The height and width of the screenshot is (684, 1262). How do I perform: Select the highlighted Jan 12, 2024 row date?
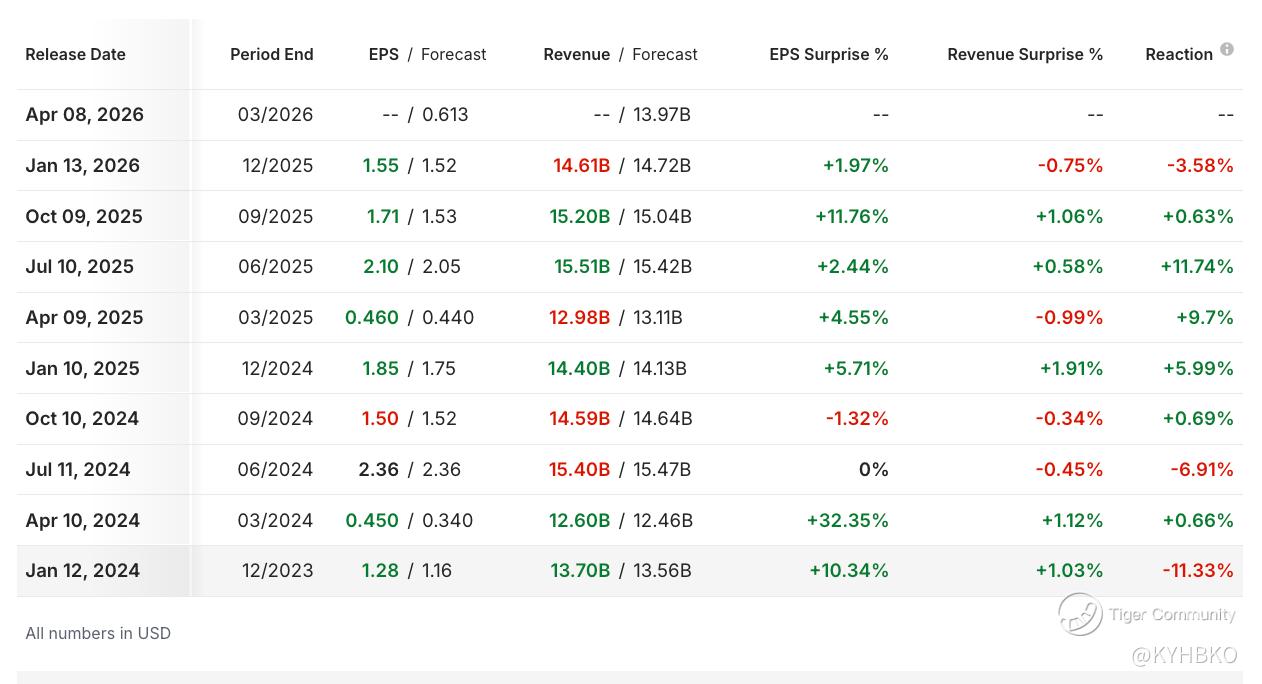coord(83,571)
